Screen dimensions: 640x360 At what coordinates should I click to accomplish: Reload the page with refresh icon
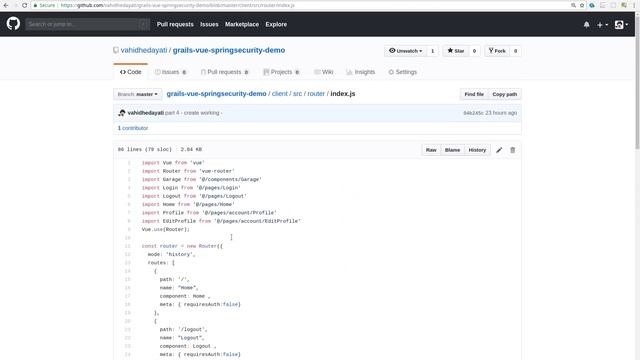24,5
